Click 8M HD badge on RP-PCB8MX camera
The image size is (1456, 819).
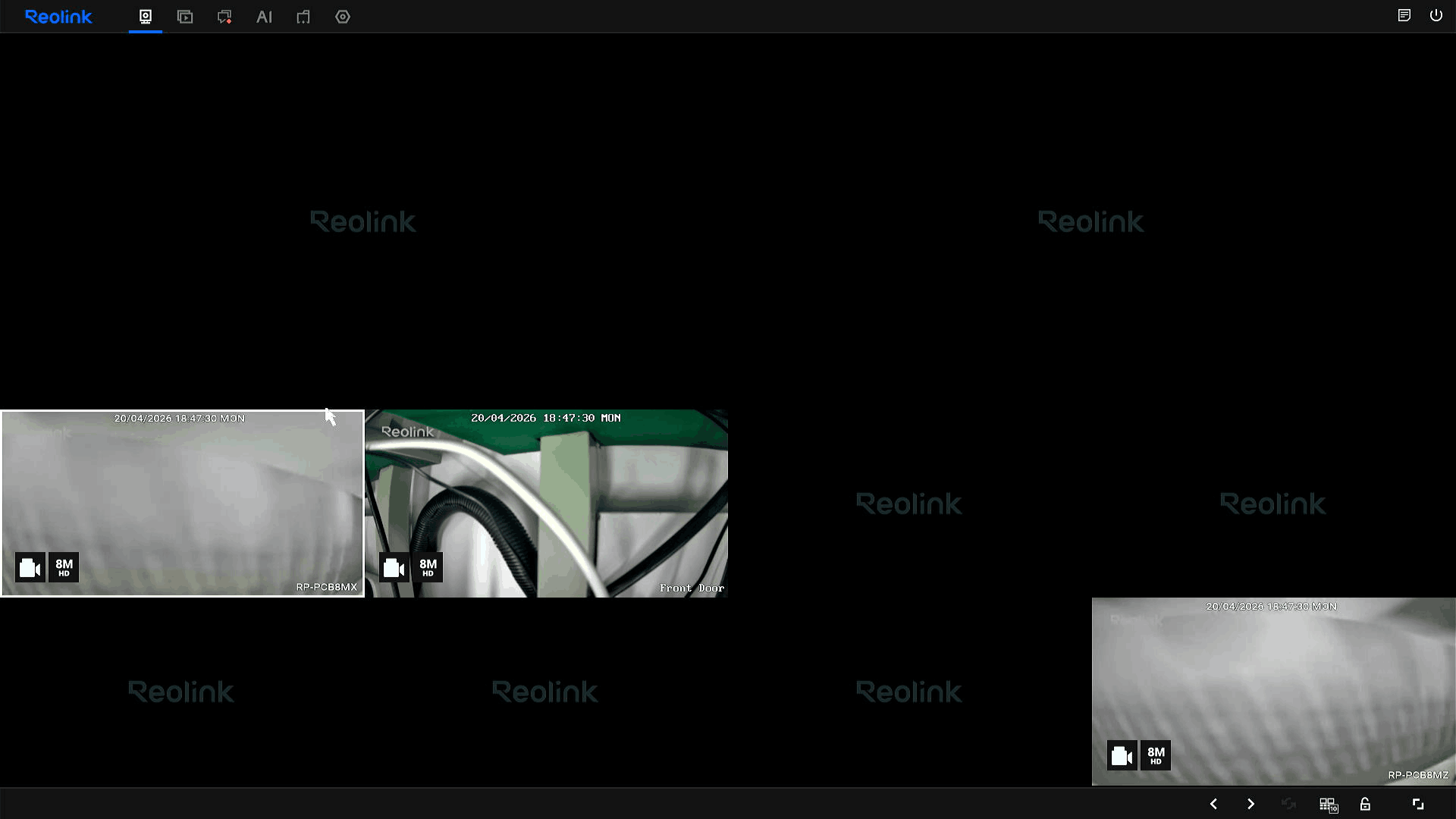(64, 567)
